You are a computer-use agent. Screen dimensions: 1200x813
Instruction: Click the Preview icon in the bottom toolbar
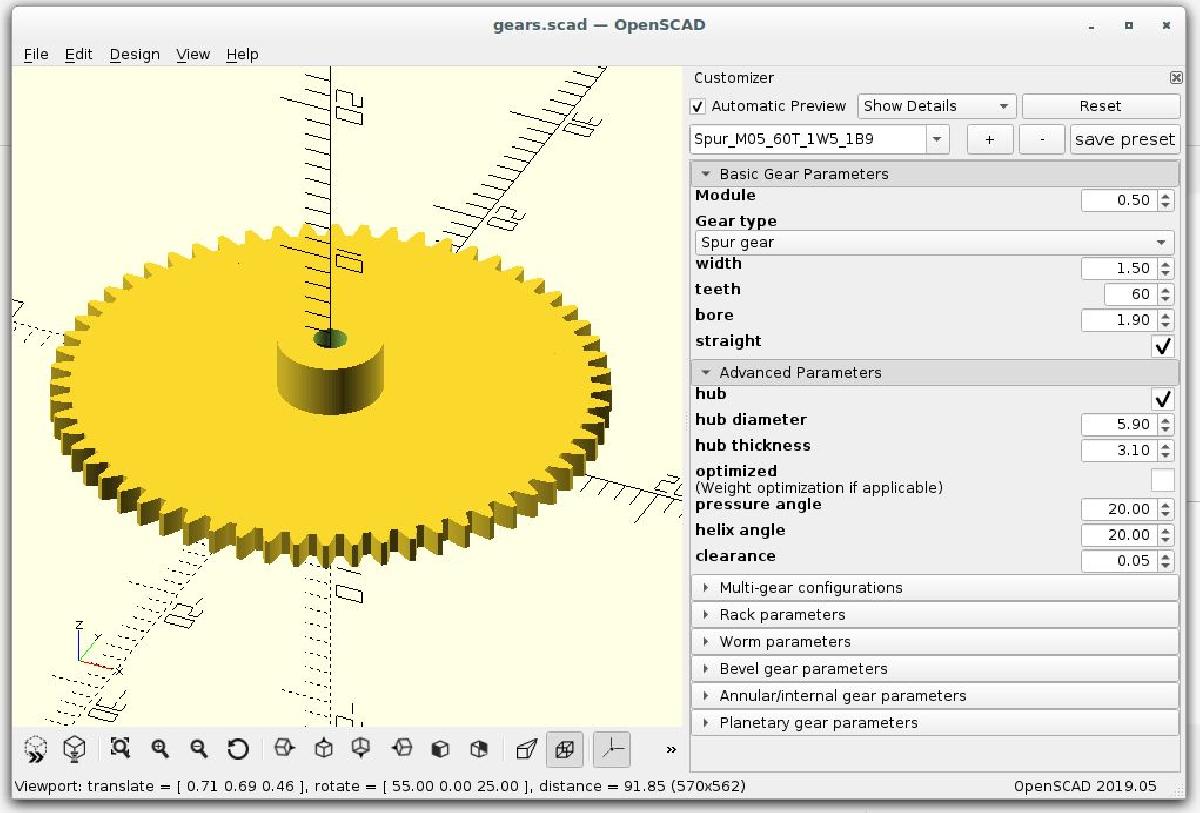(34, 748)
